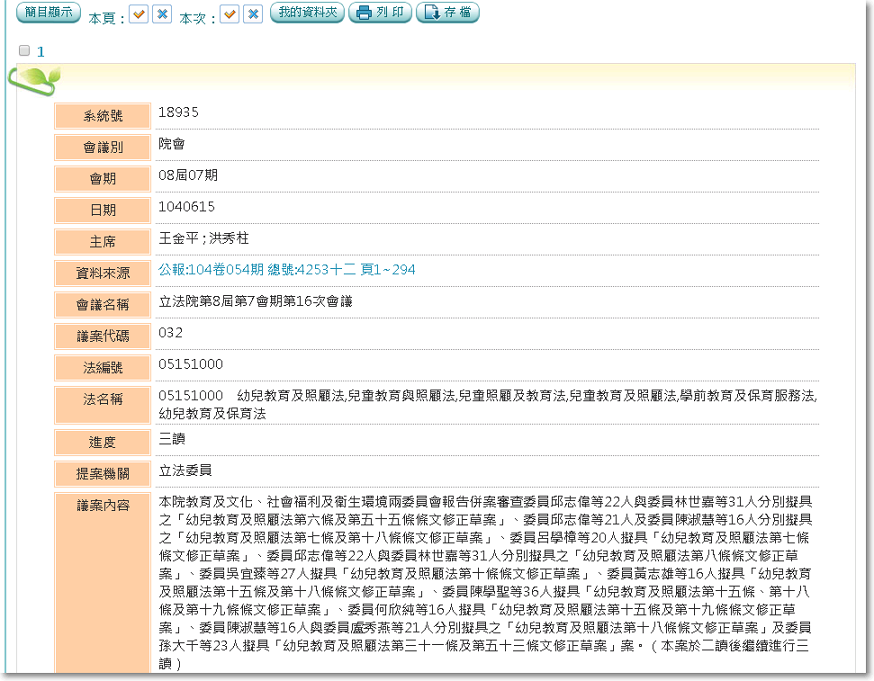This screenshot has width=874, height=681.
Task: Click the 提案機關 field label
Action: pos(103,473)
